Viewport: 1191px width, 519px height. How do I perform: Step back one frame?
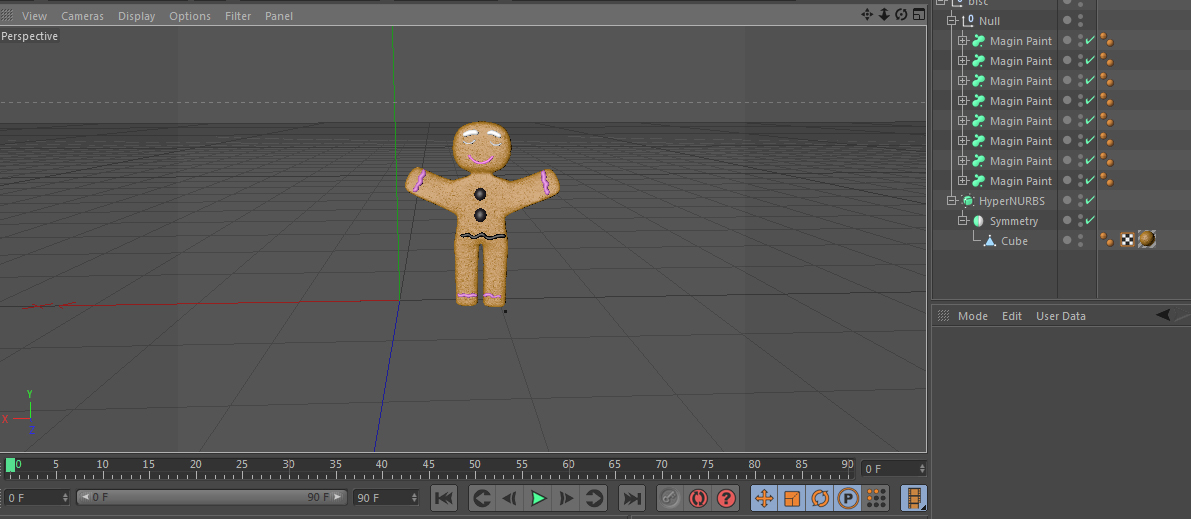pos(510,498)
